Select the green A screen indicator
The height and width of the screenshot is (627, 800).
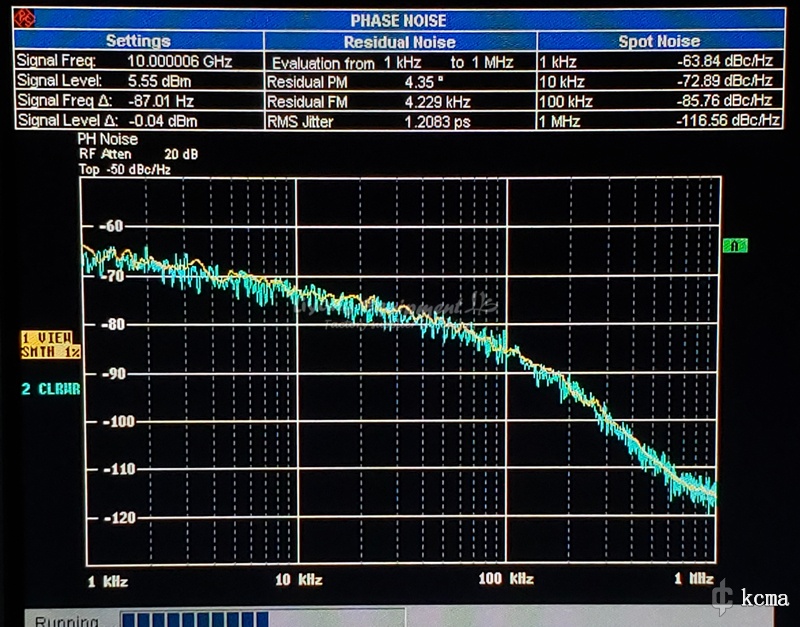point(735,245)
